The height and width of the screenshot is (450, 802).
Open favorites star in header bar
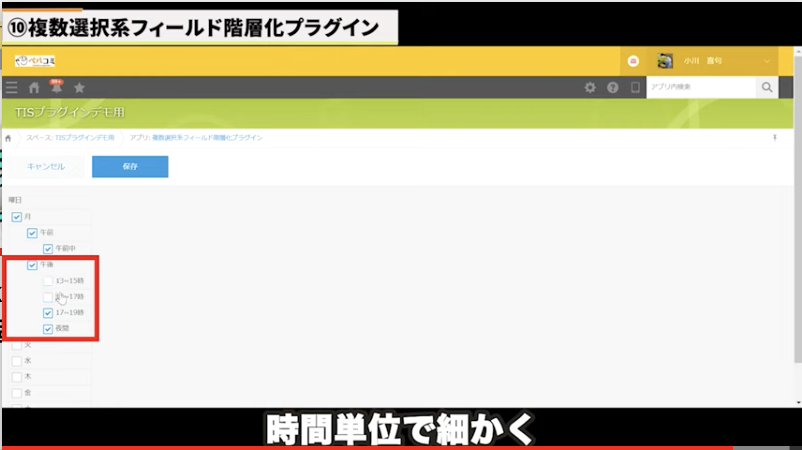[x=79, y=88]
